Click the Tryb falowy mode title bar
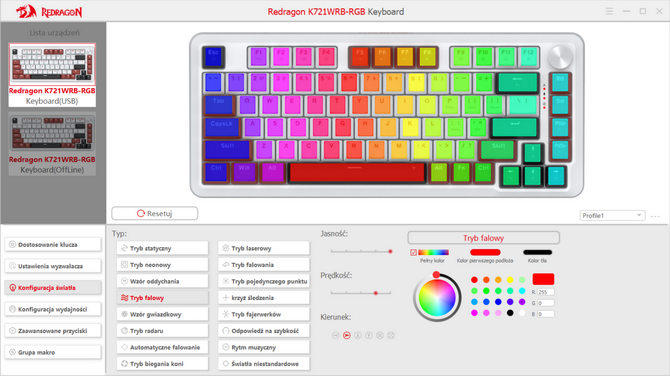670x376 pixels. [484, 238]
